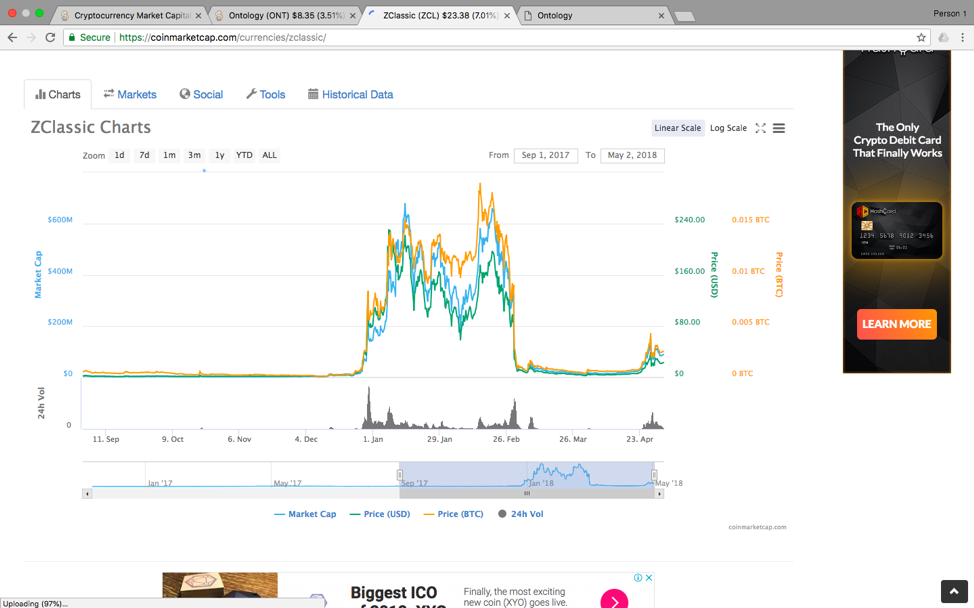Set zoom to 3m
974x608 pixels.
point(194,155)
